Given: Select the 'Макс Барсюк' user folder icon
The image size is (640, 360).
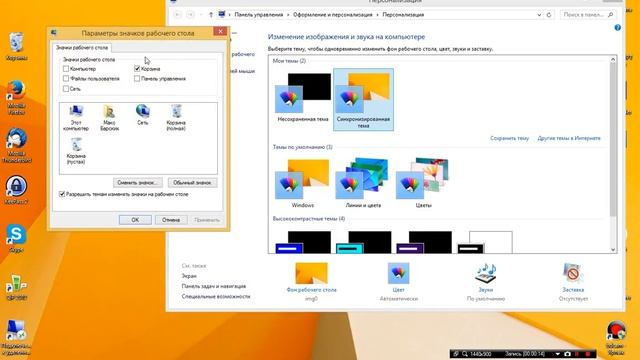Looking at the screenshot, I should point(109,118).
